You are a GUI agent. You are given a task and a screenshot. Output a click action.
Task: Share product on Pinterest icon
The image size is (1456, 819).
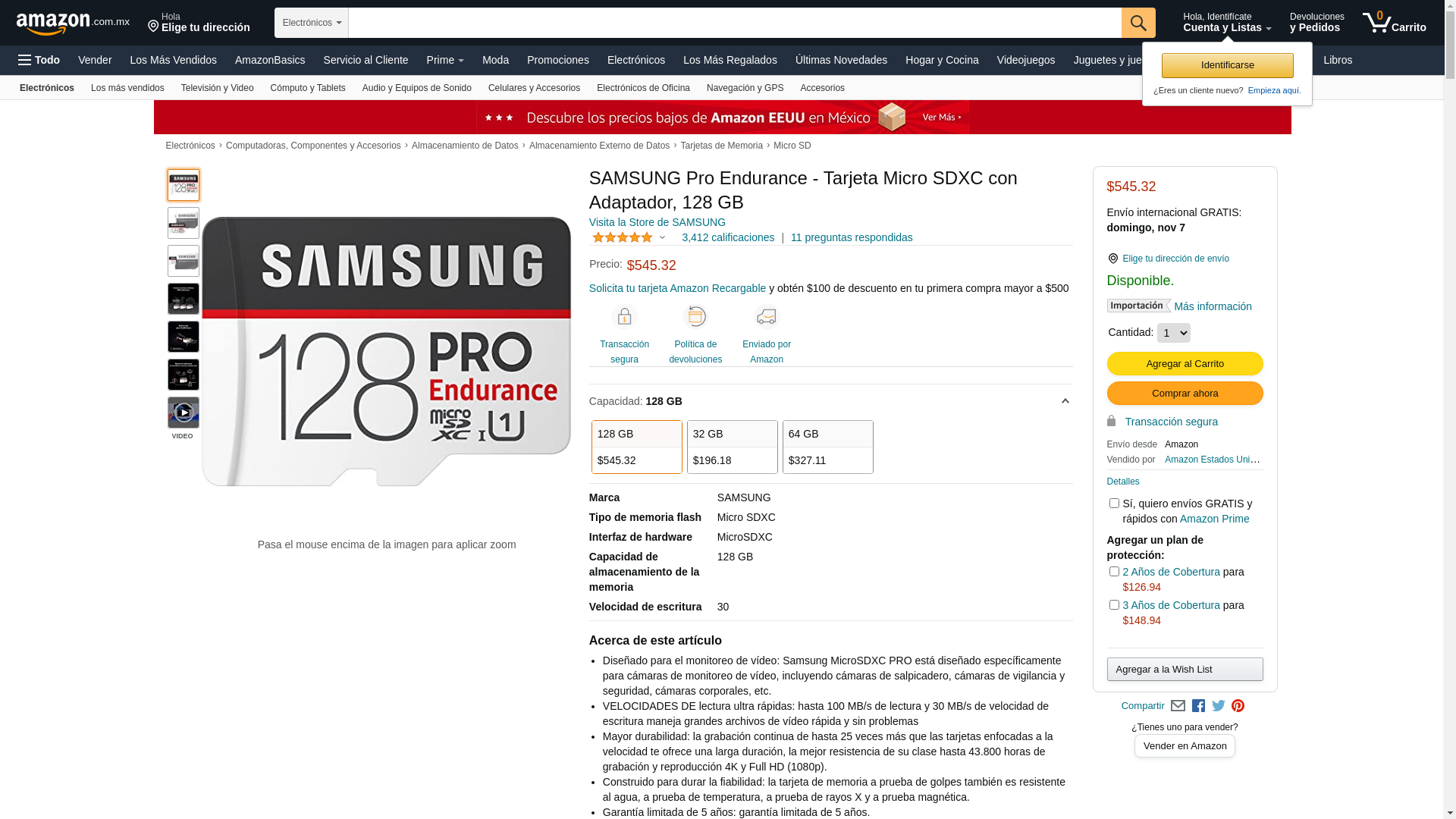(x=1238, y=706)
